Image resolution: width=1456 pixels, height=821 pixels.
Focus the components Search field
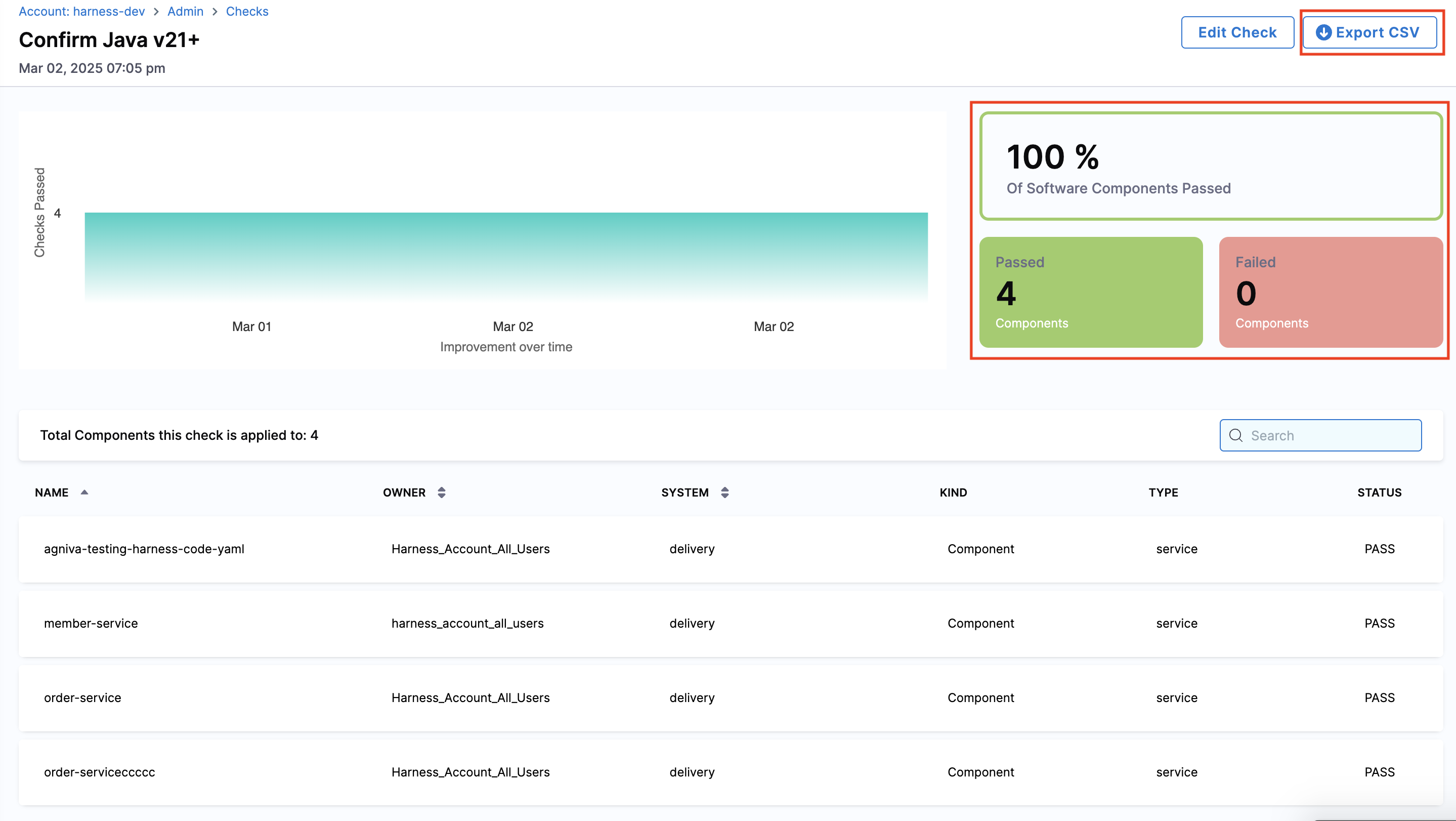tap(1329, 435)
